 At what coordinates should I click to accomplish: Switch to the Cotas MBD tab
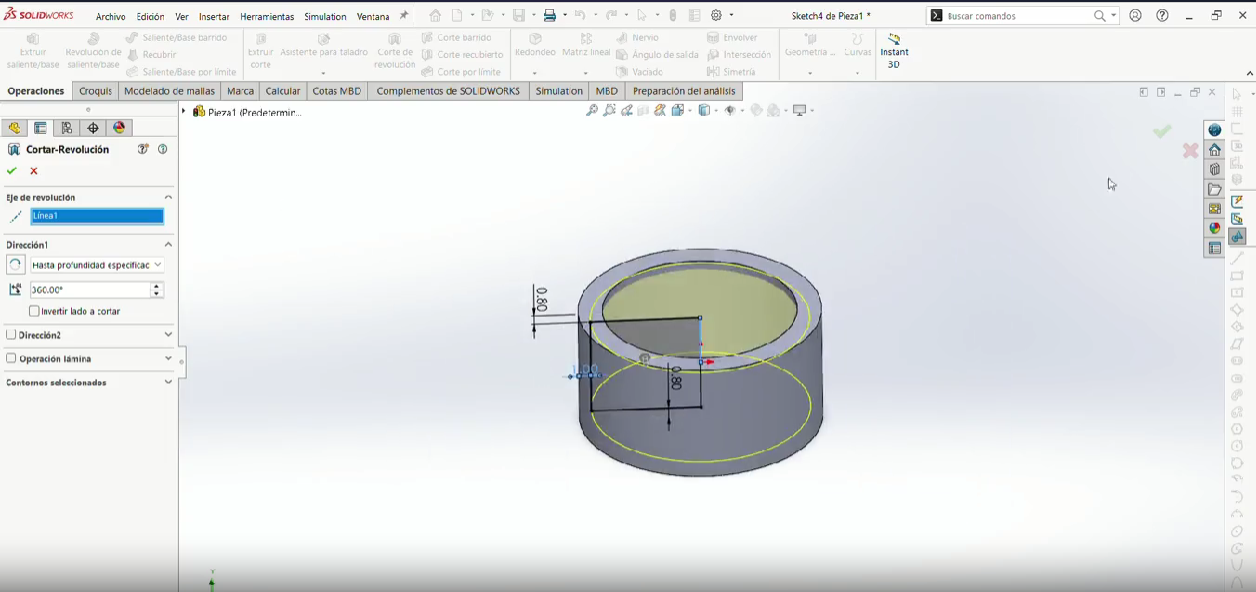pyautogui.click(x=337, y=91)
